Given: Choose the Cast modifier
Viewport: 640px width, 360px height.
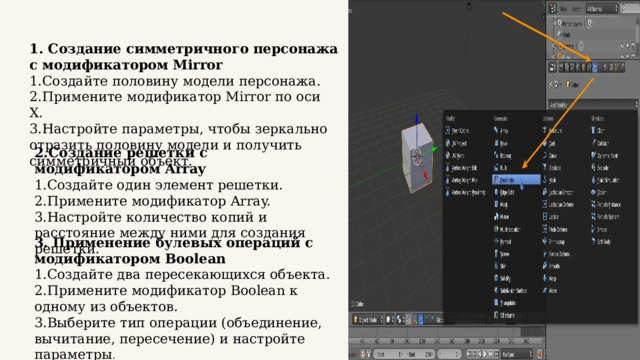Looking at the screenshot, I should click(x=549, y=143).
